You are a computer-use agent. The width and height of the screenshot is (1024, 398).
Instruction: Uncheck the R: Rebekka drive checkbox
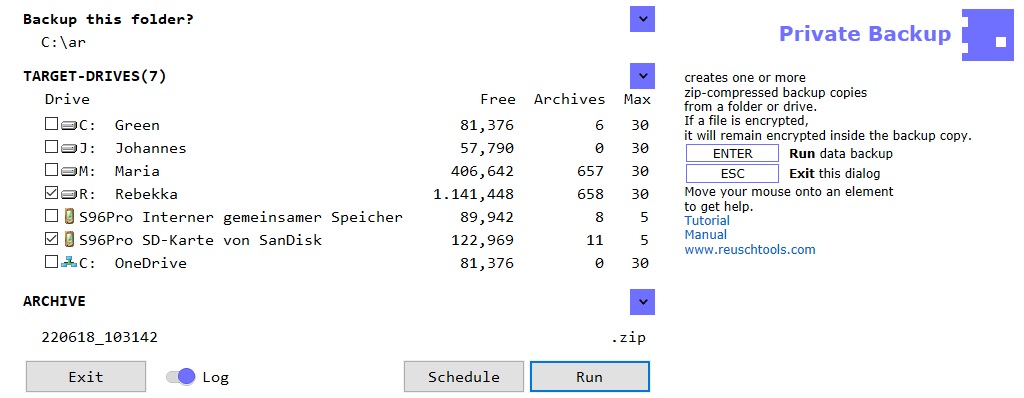(x=51, y=193)
